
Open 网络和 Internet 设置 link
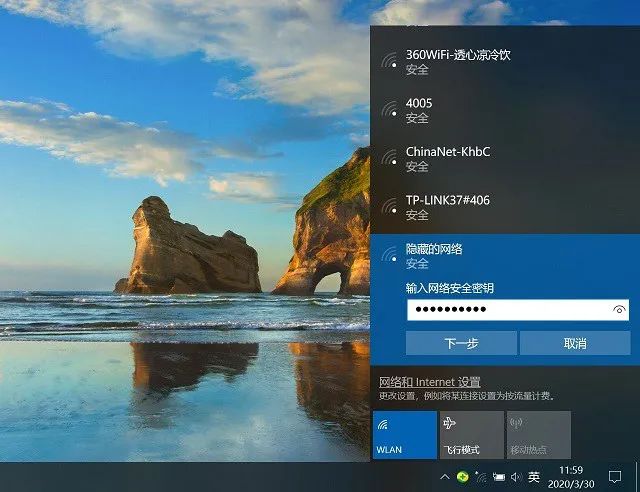click(429, 382)
